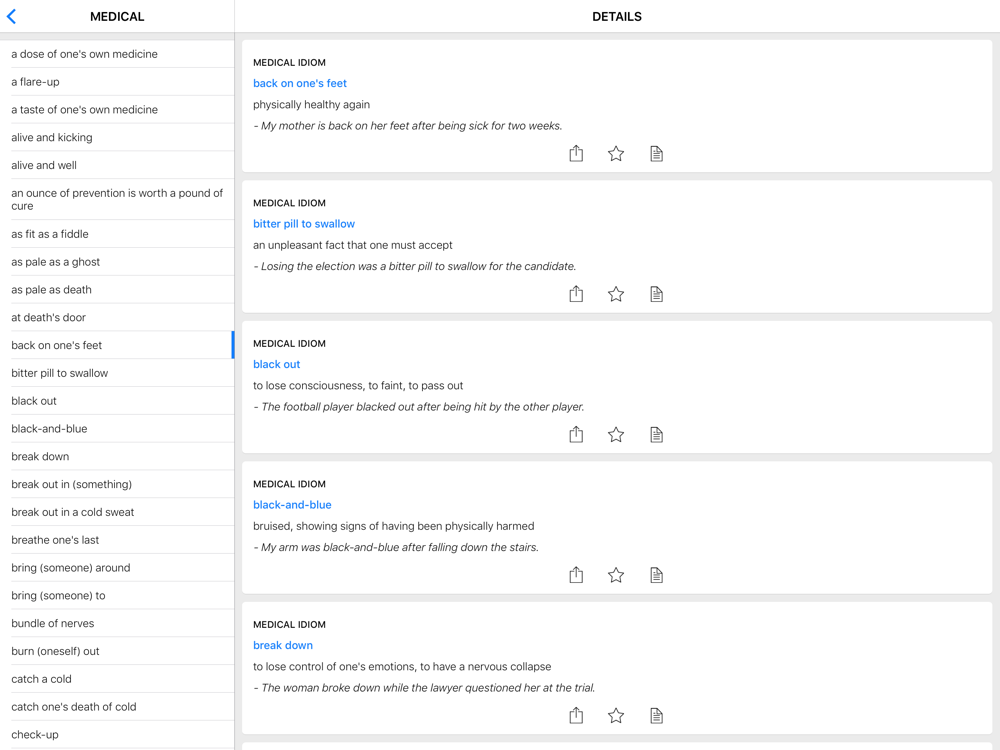Tap the blue 'break down' heading link
Screen dimensions: 1000x750
pyautogui.click(x=283, y=645)
